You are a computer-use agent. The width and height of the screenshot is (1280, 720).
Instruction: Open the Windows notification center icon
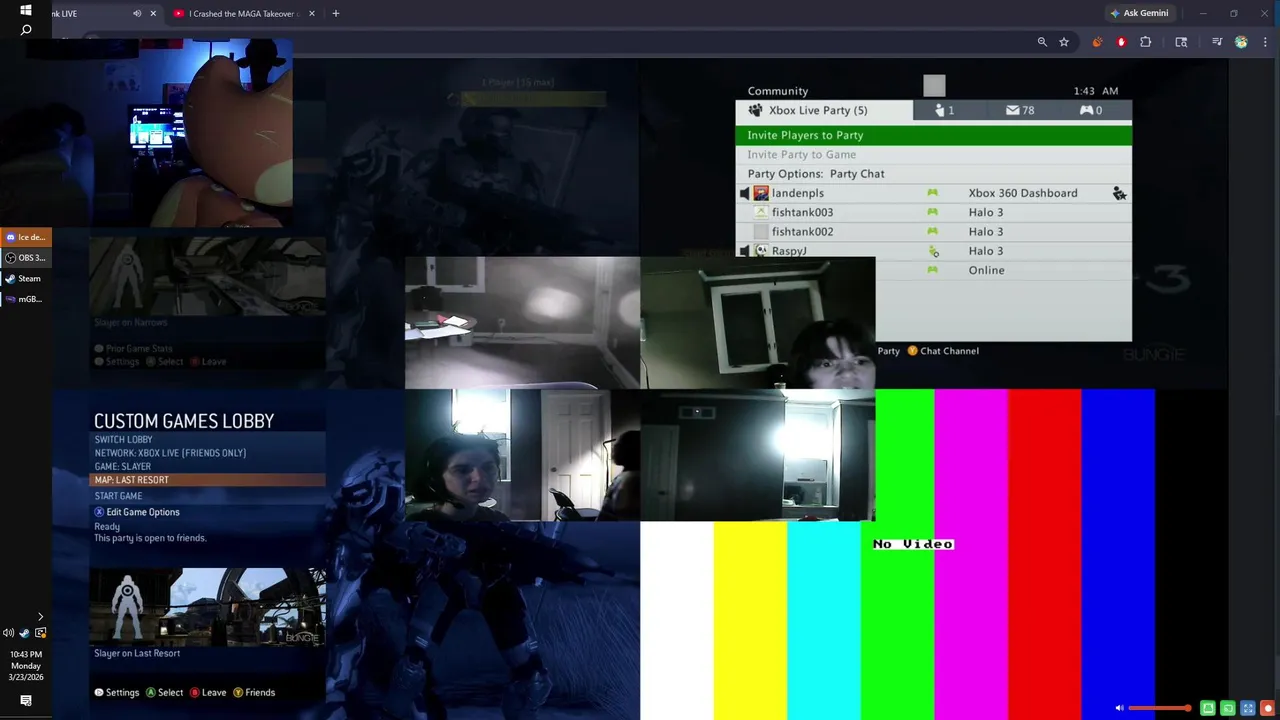[26, 701]
